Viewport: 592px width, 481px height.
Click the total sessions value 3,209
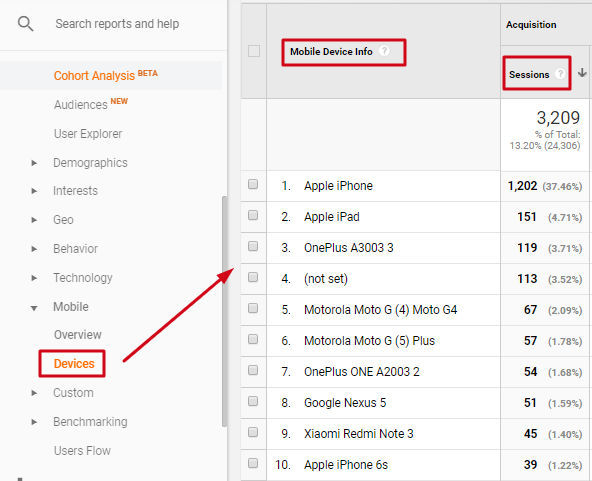558,118
